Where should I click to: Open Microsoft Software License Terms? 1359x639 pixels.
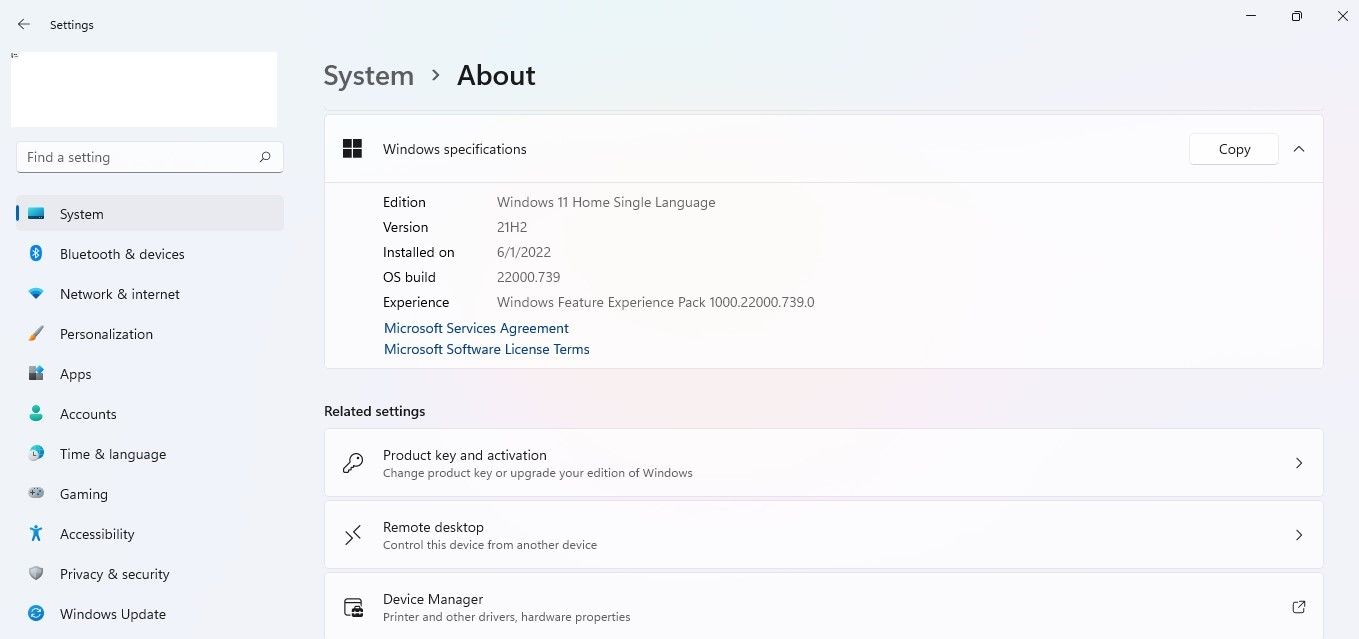pos(486,349)
